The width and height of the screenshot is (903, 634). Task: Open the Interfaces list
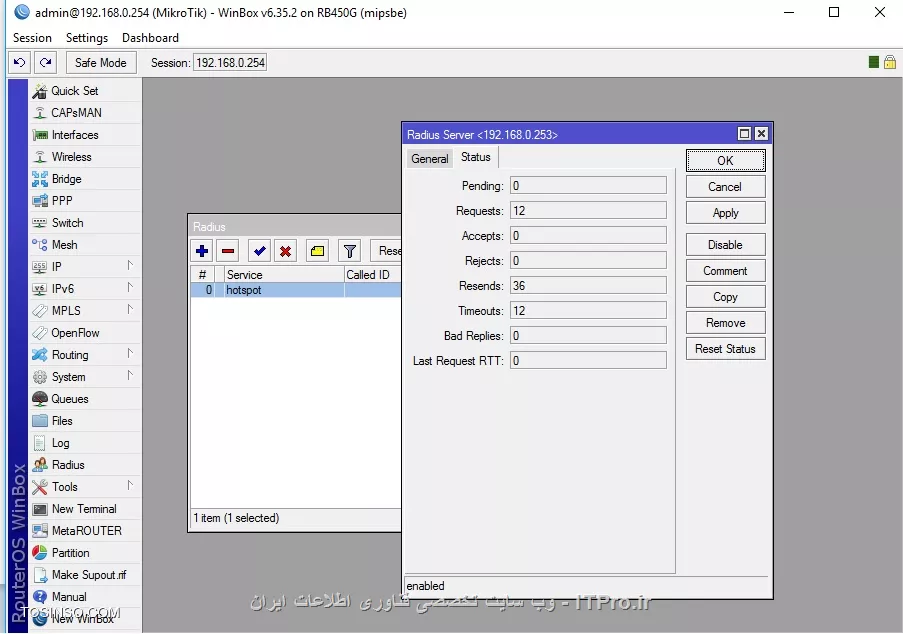coord(84,135)
